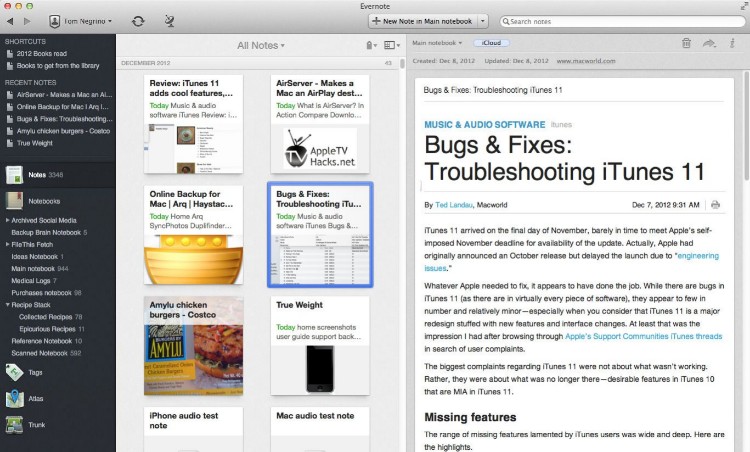Viewport: 750px width, 452px height.
Task: Open the note list sort options menu
Action: tap(372, 45)
